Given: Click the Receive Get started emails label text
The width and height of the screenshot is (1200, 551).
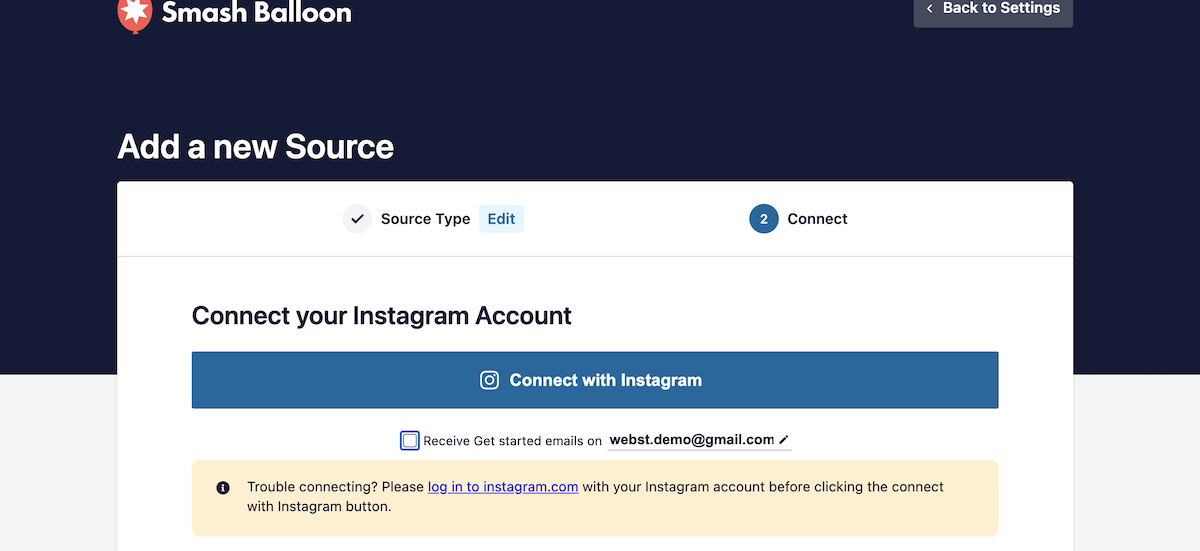Looking at the screenshot, I should (x=512, y=441).
